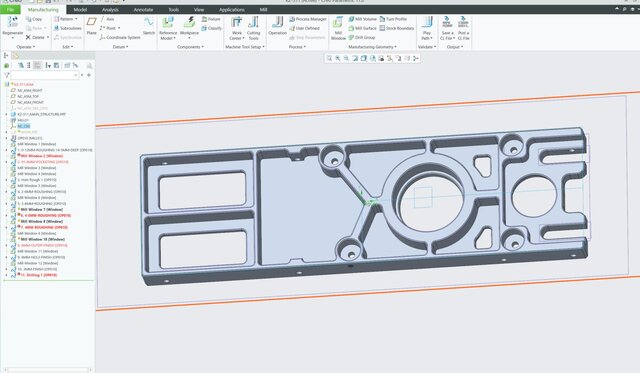This screenshot has height=373, width=640.
Task: Click the Regenerate icon
Action: (13, 22)
